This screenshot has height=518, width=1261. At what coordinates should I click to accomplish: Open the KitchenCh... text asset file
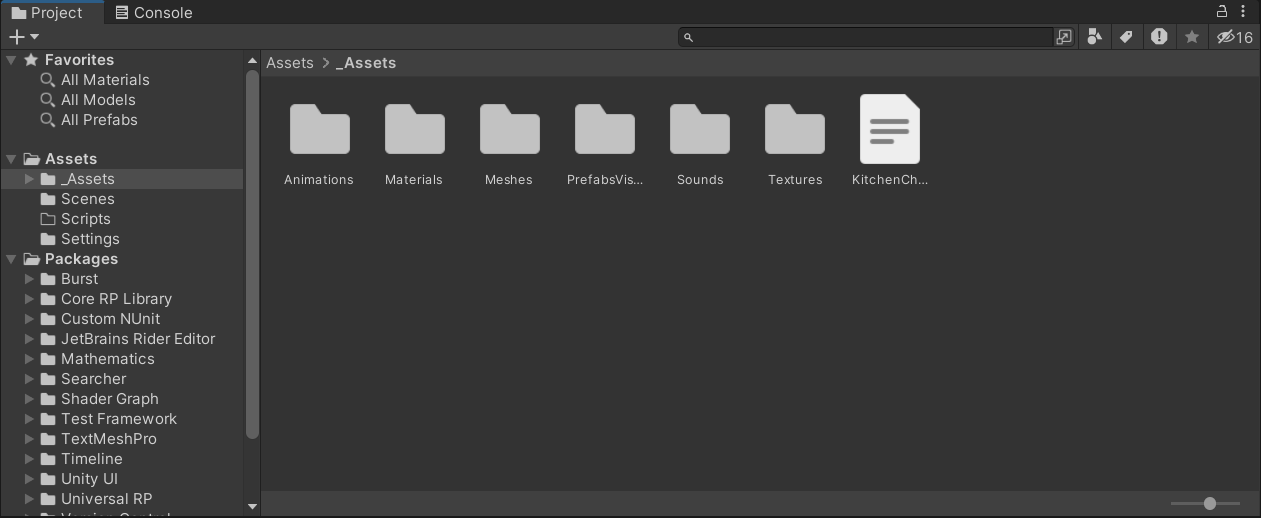[x=889, y=130]
